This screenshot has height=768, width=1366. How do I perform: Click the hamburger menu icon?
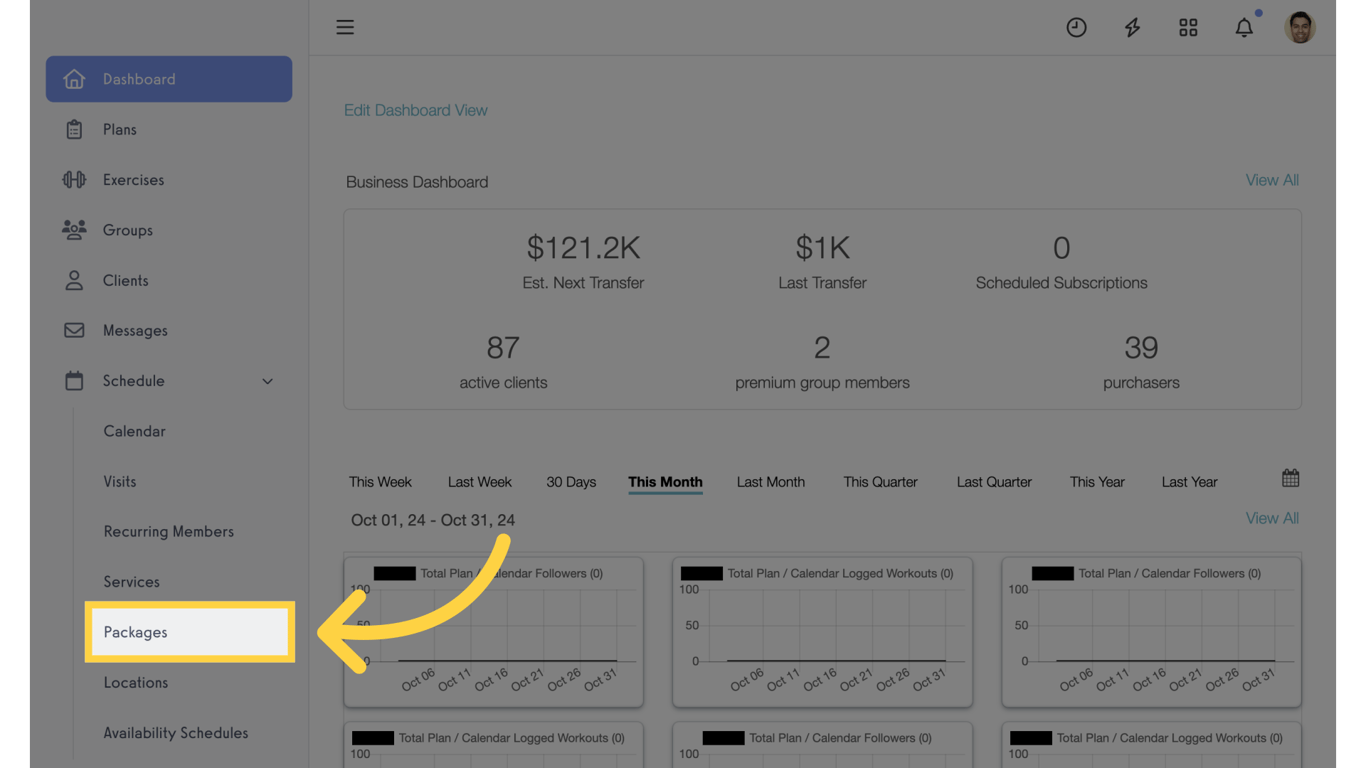click(x=345, y=27)
